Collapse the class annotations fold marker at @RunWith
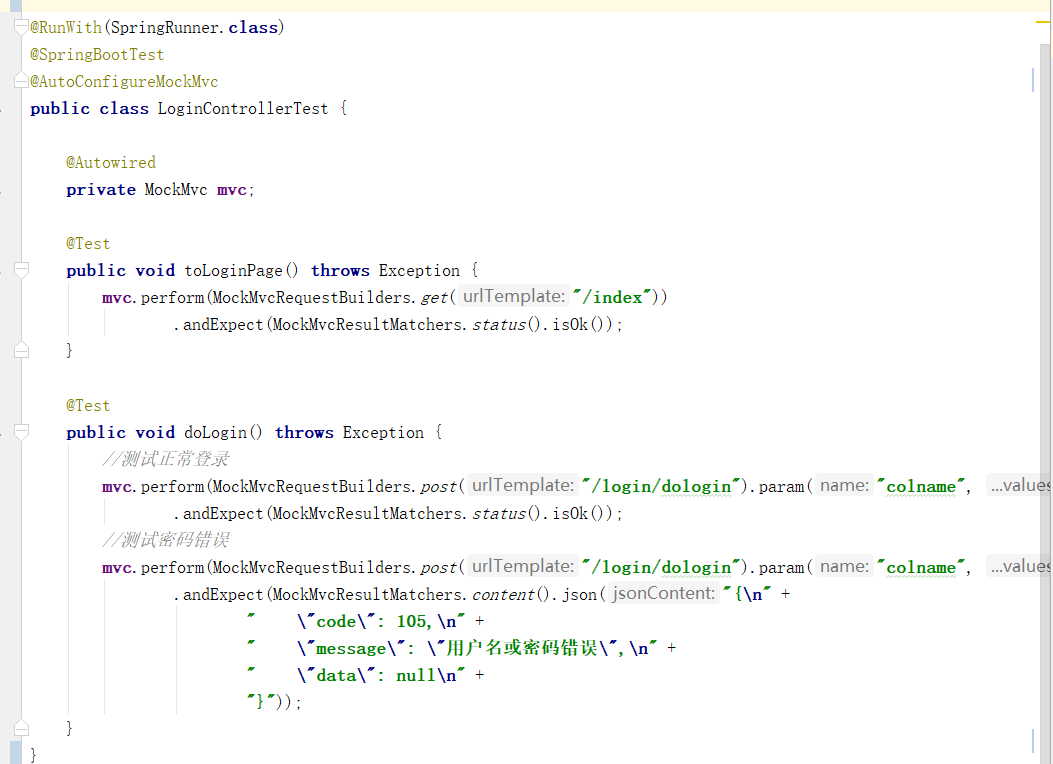The width and height of the screenshot is (1053, 764). [22, 28]
